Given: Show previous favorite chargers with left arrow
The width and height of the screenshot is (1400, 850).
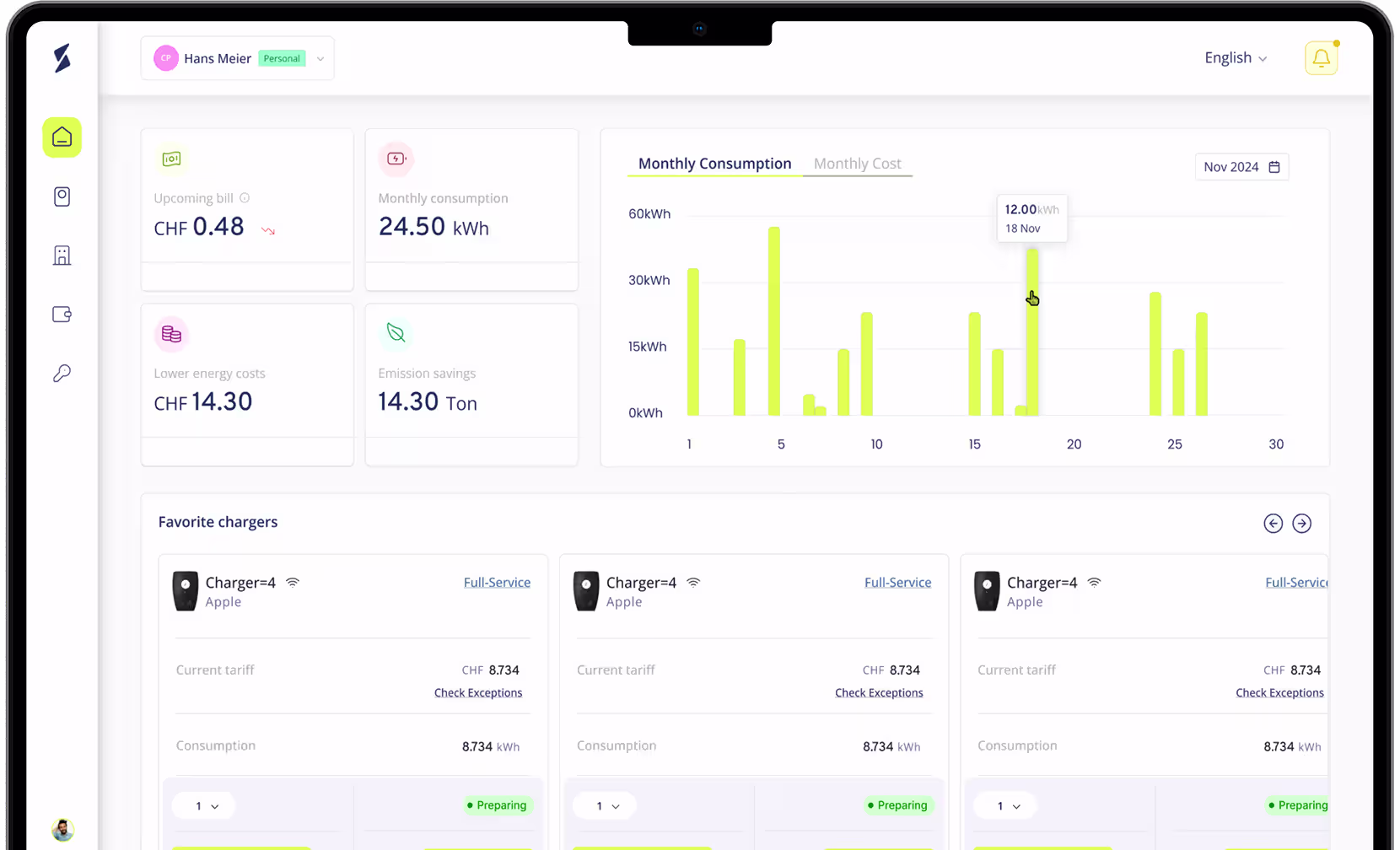Looking at the screenshot, I should 1273,524.
